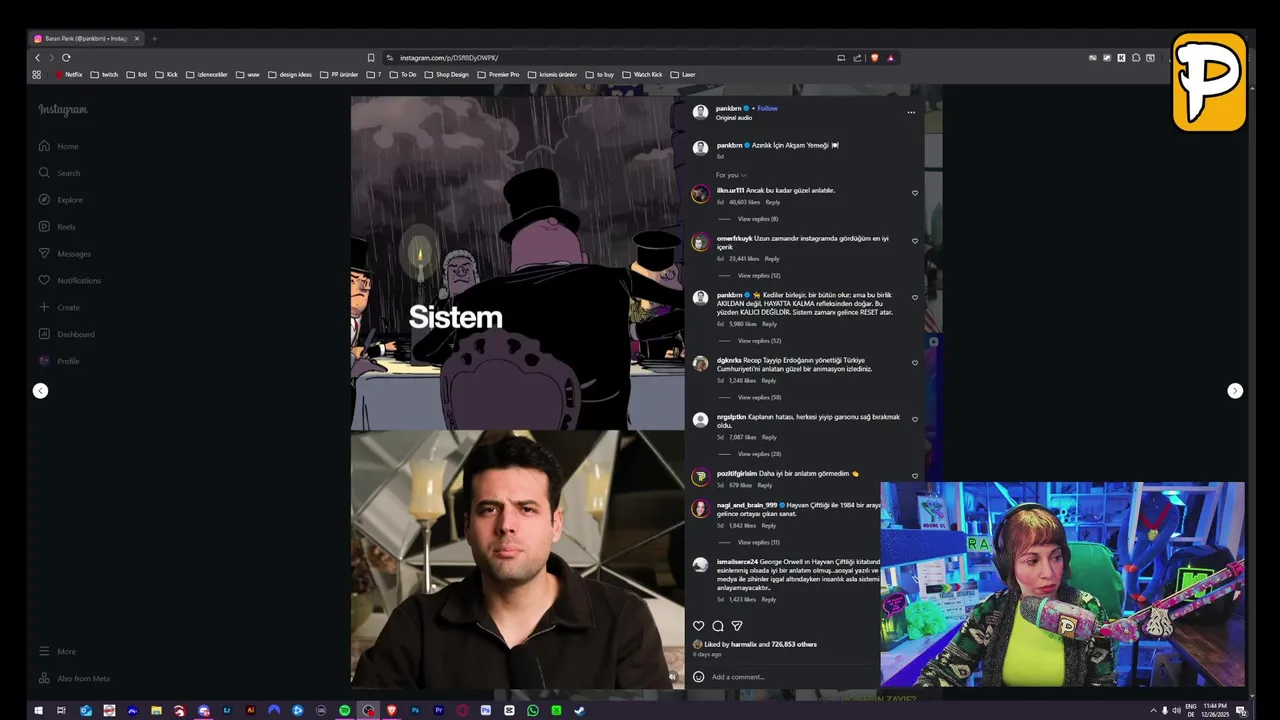Mute video with speaker icon on reel
Image resolution: width=1280 pixels, height=720 pixels.
click(x=672, y=677)
